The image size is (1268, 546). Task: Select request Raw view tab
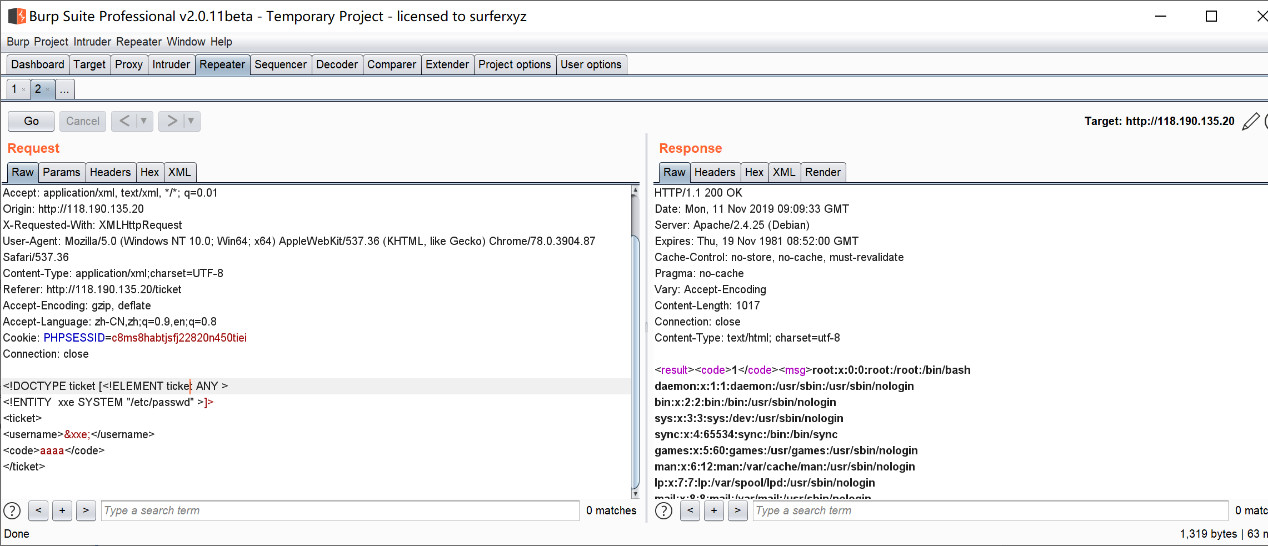coord(22,172)
